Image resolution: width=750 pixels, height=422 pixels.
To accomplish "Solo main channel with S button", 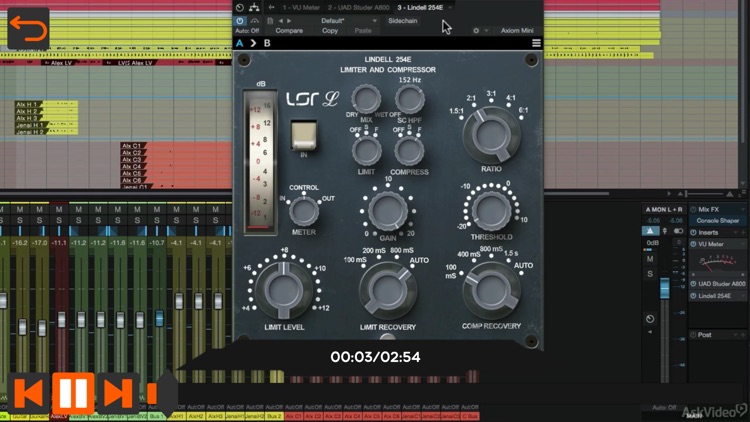I will [650, 274].
